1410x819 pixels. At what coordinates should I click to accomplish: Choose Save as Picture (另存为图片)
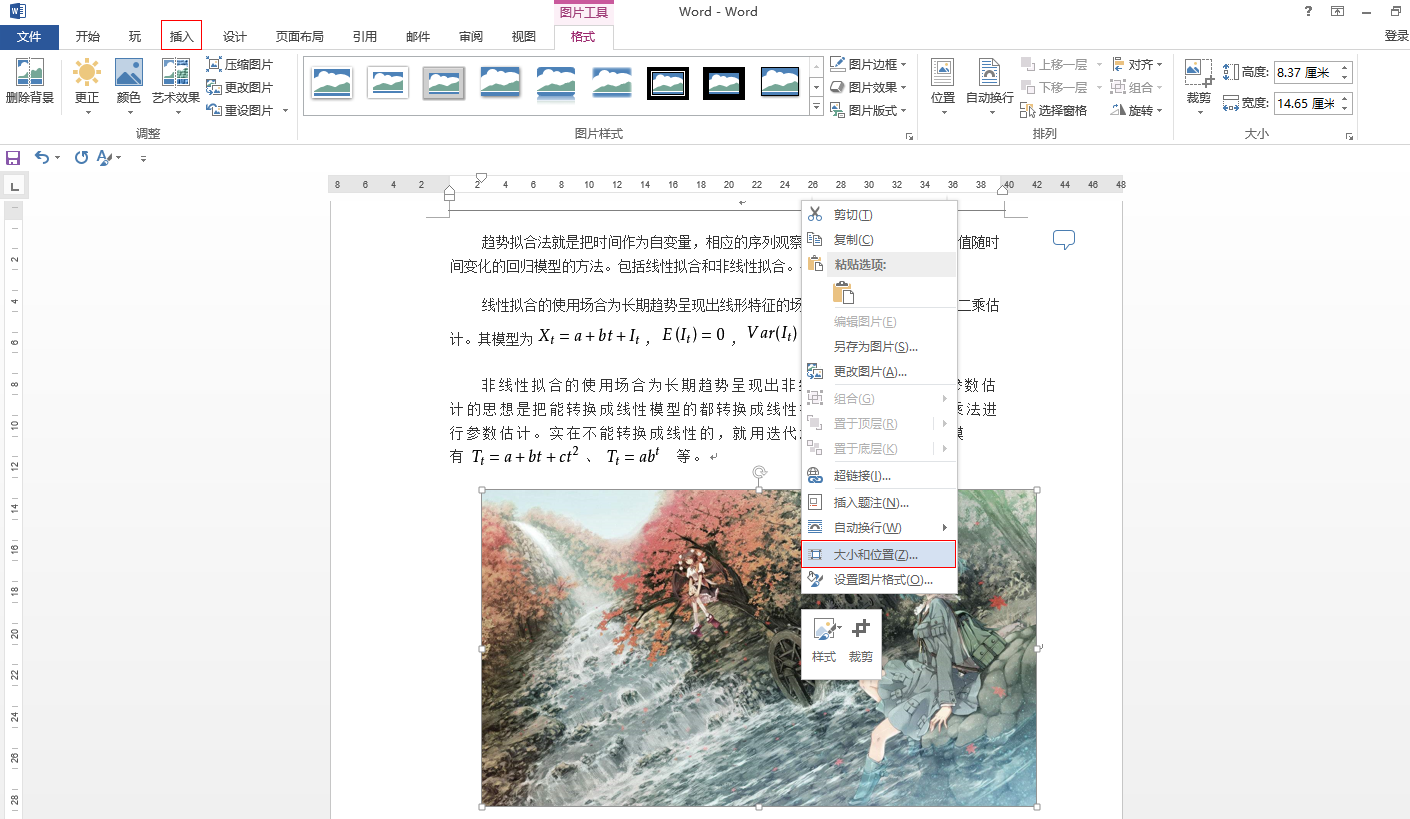(879, 347)
